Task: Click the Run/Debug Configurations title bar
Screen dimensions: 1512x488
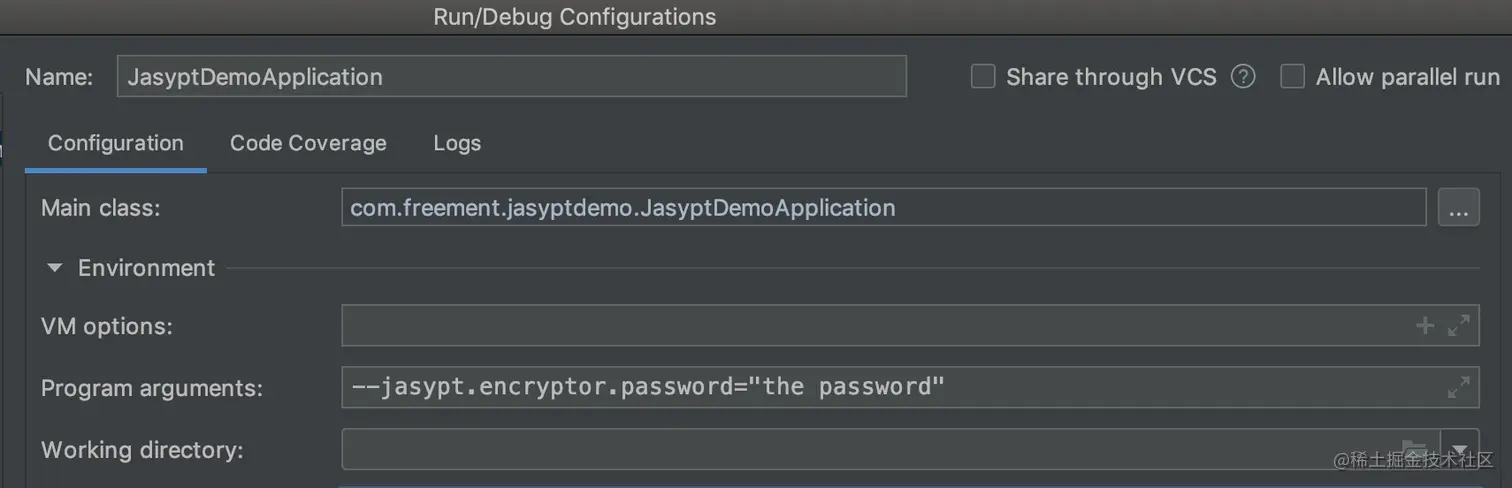Action: pos(574,17)
